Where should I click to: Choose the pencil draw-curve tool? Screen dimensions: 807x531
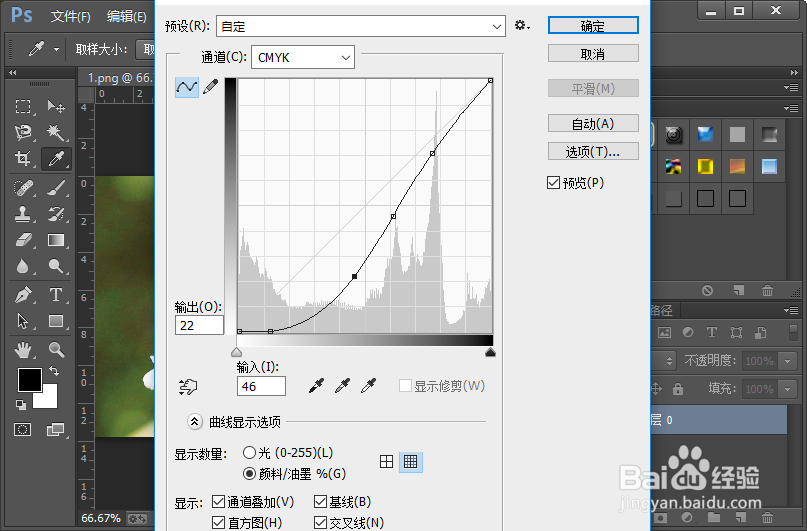pyautogui.click(x=210, y=86)
